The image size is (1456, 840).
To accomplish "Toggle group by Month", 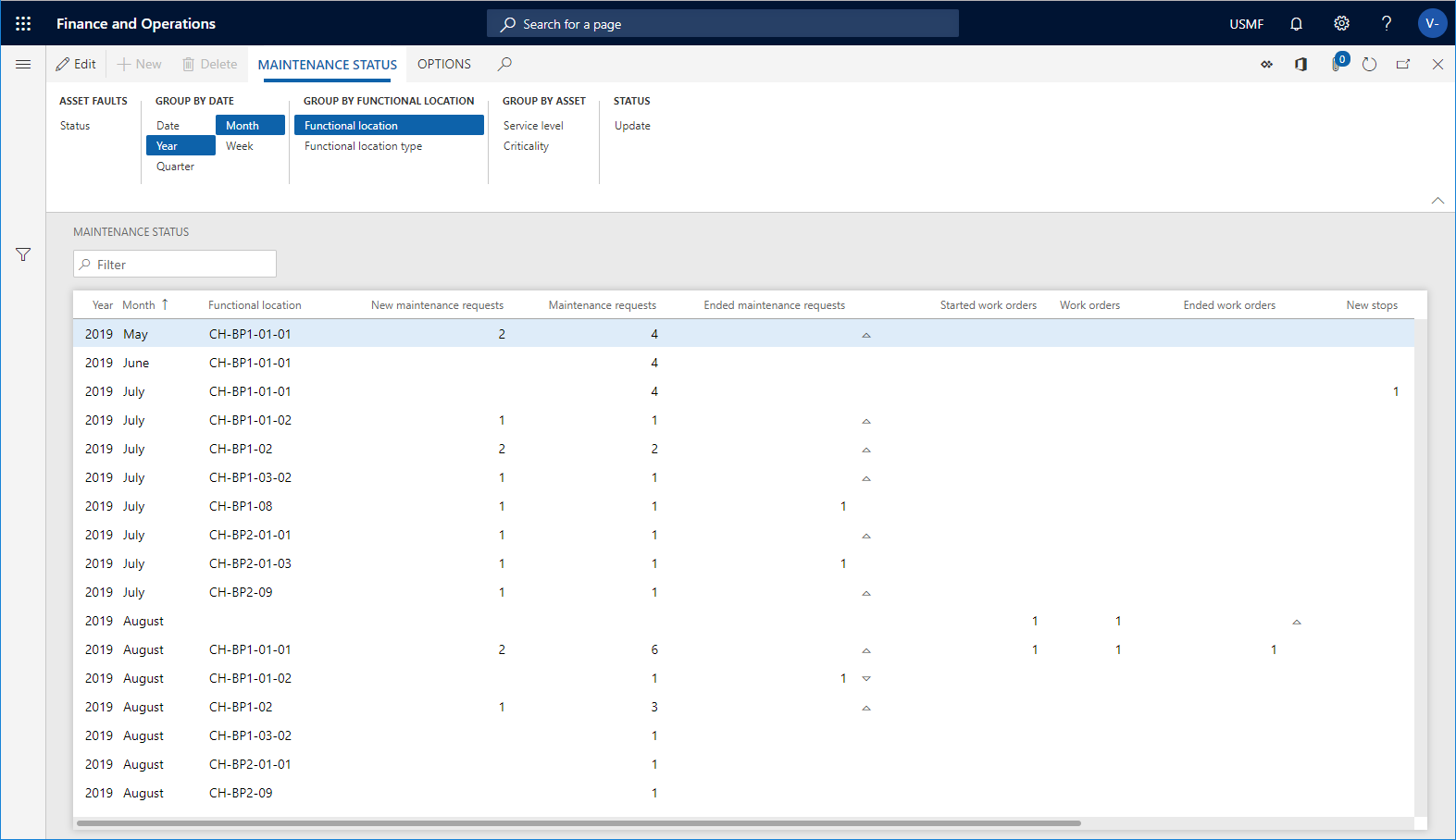I will [x=250, y=126].
